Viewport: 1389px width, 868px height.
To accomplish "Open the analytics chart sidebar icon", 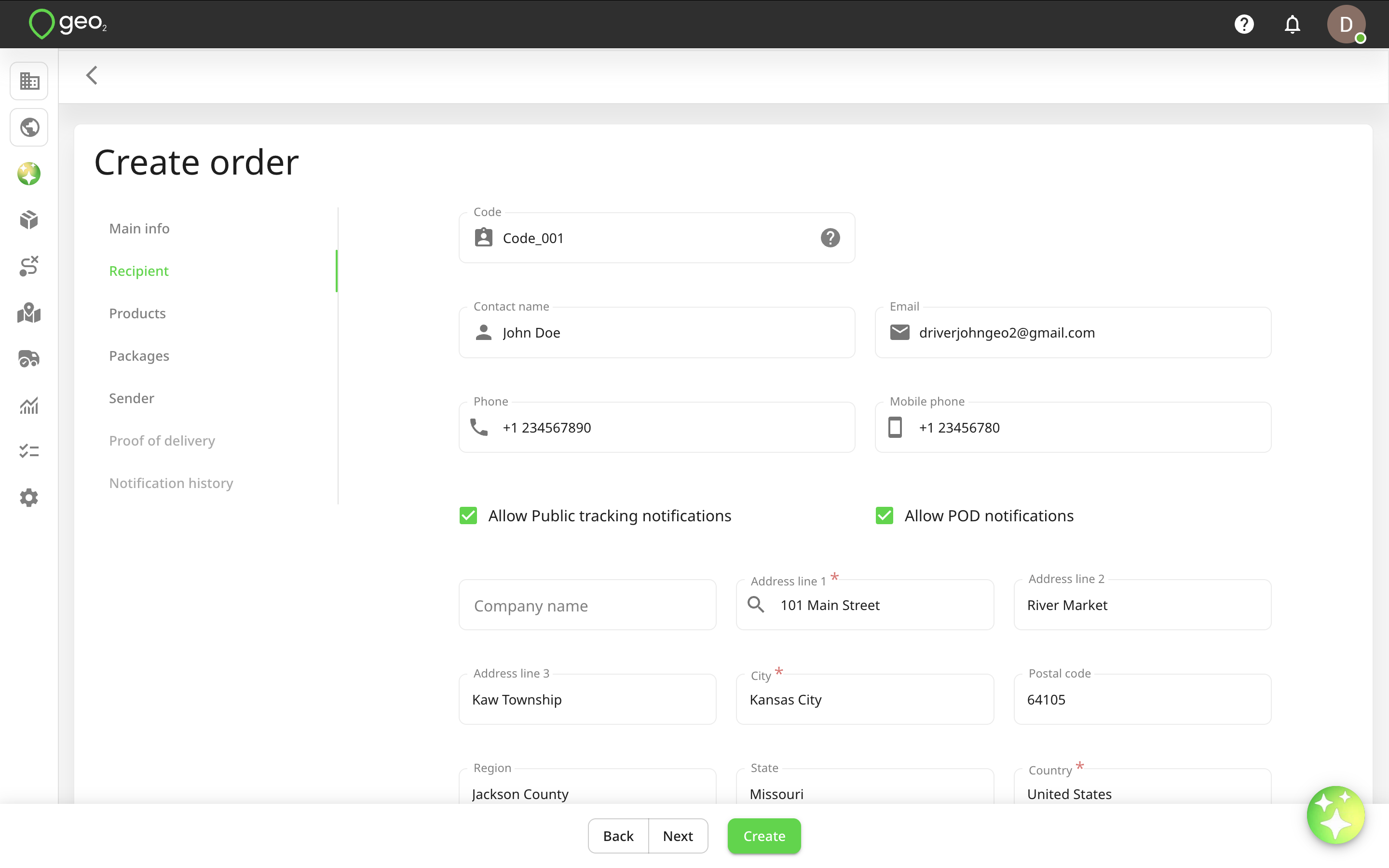I will 29,405.
